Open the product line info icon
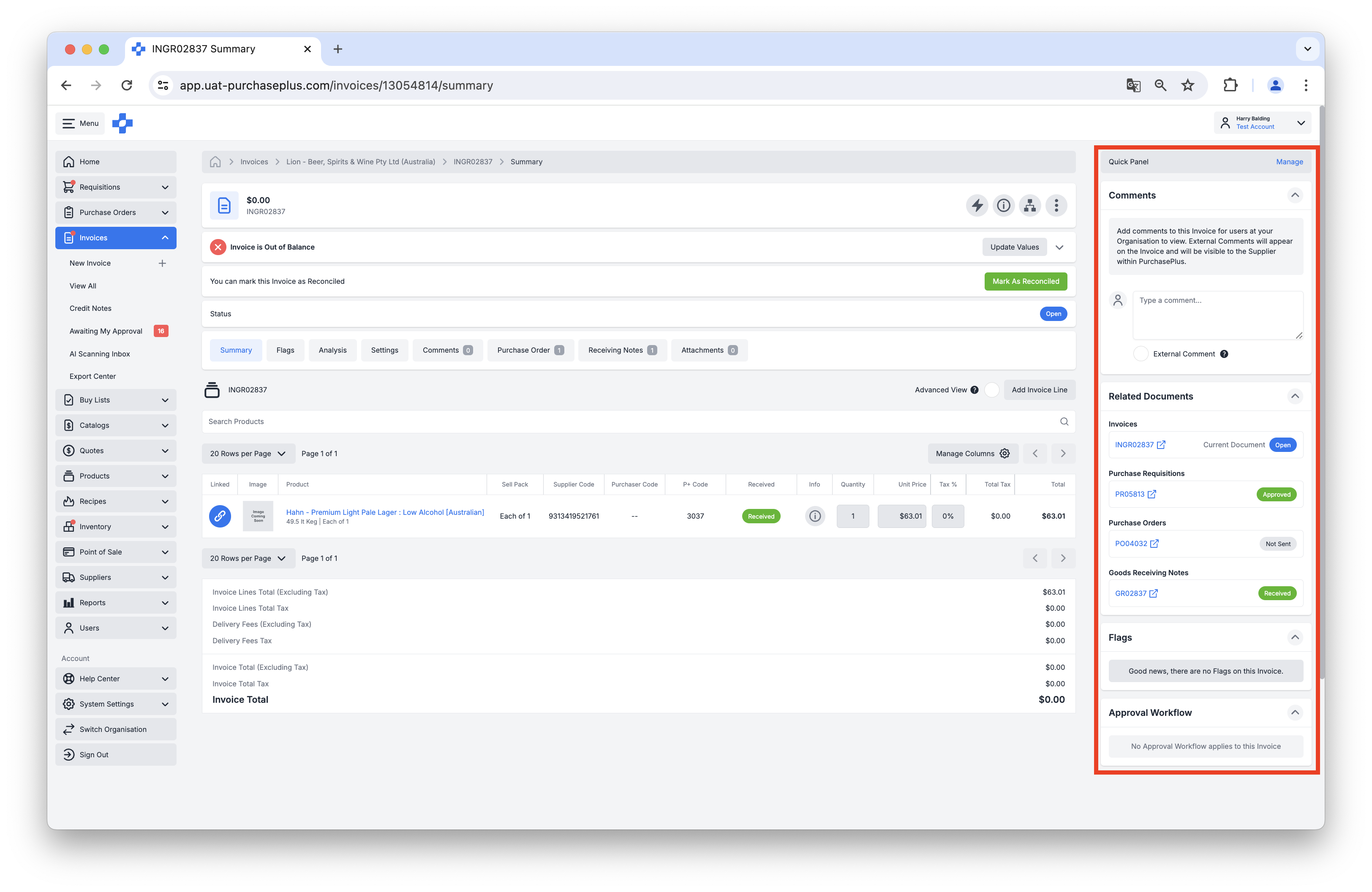This screenshot has width=1372, height=892. coord(814,516)
